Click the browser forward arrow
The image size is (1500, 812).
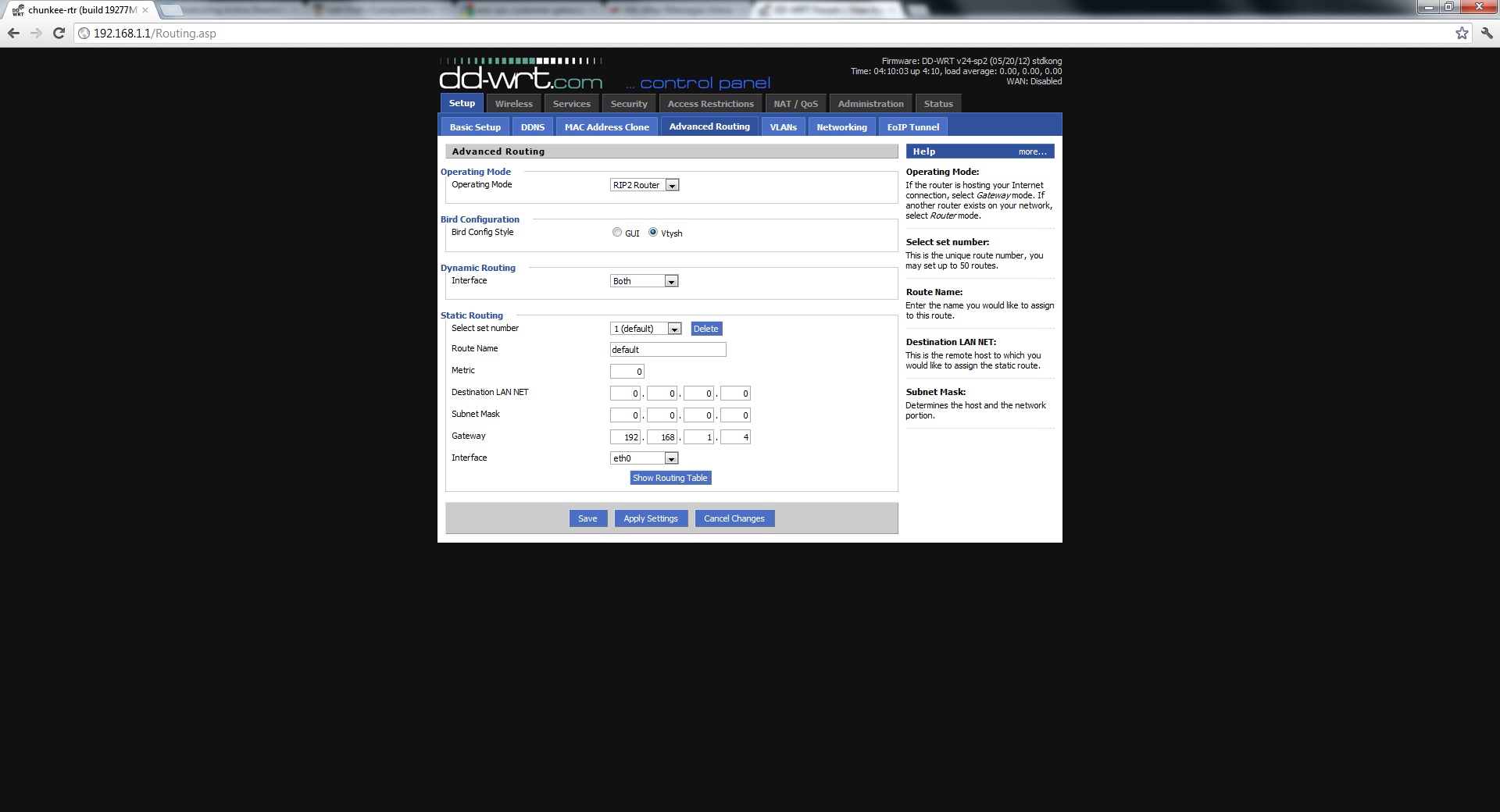coord(36,34)
